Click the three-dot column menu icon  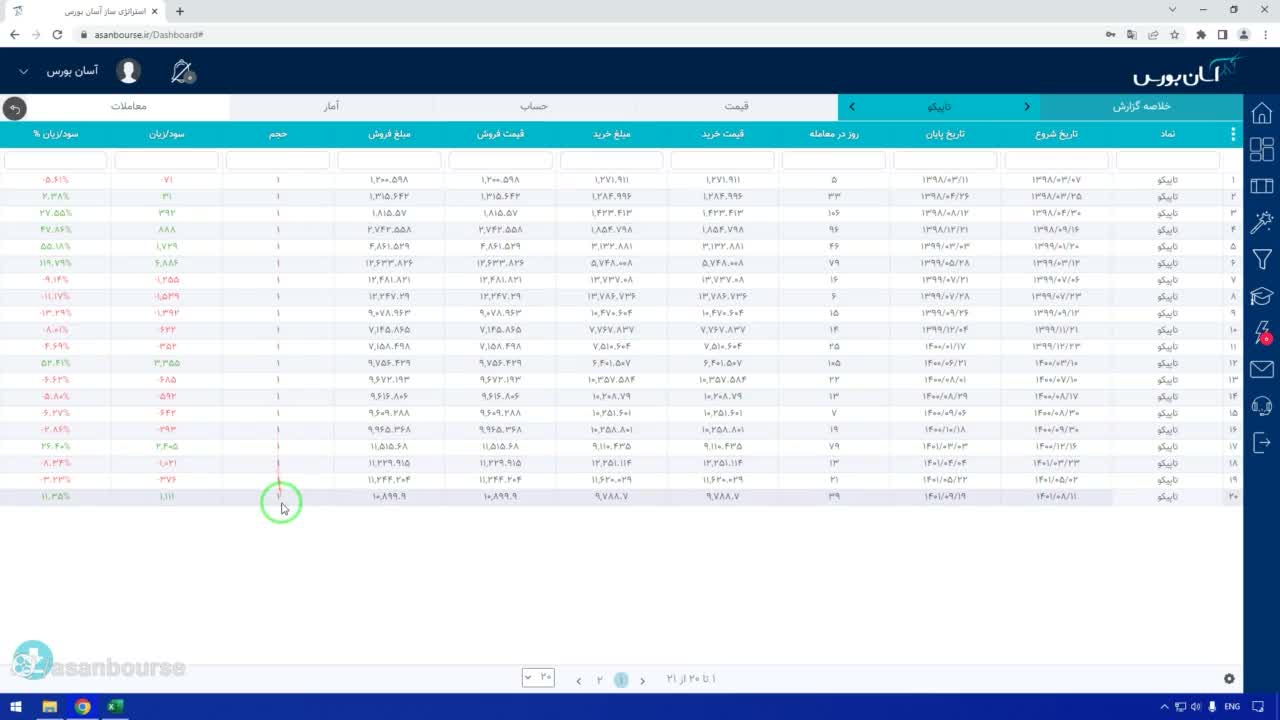[x=1233, y=134]
